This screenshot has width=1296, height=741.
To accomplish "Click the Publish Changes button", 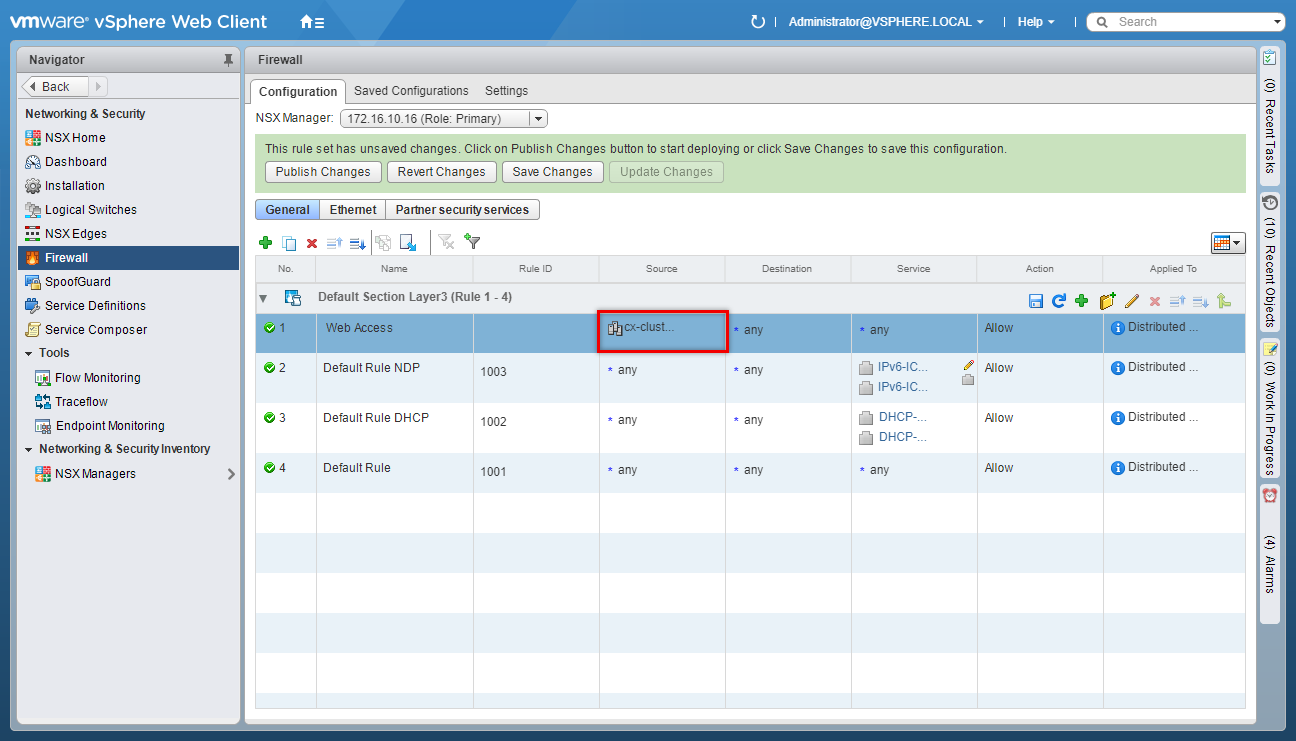I will [x=323, y=172].
